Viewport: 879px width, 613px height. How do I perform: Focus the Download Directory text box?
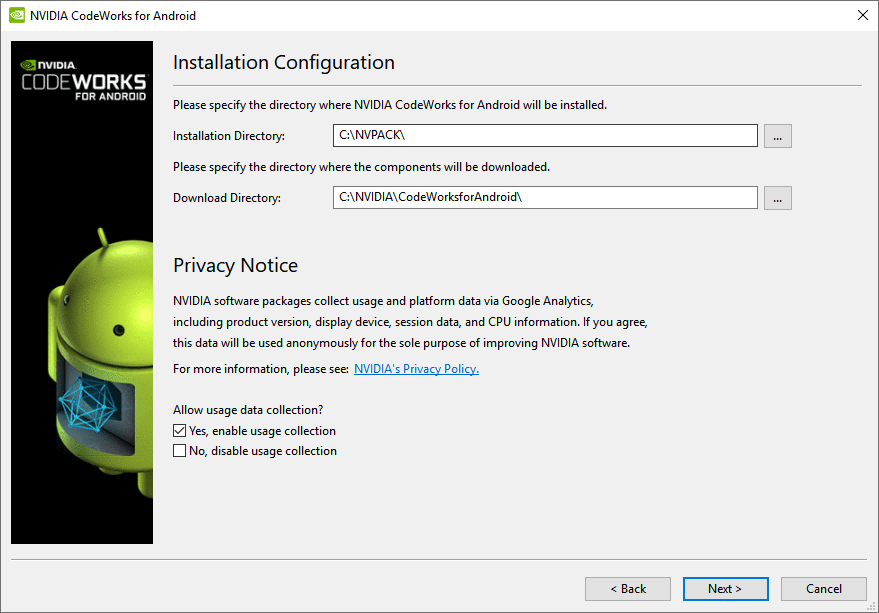545,197
